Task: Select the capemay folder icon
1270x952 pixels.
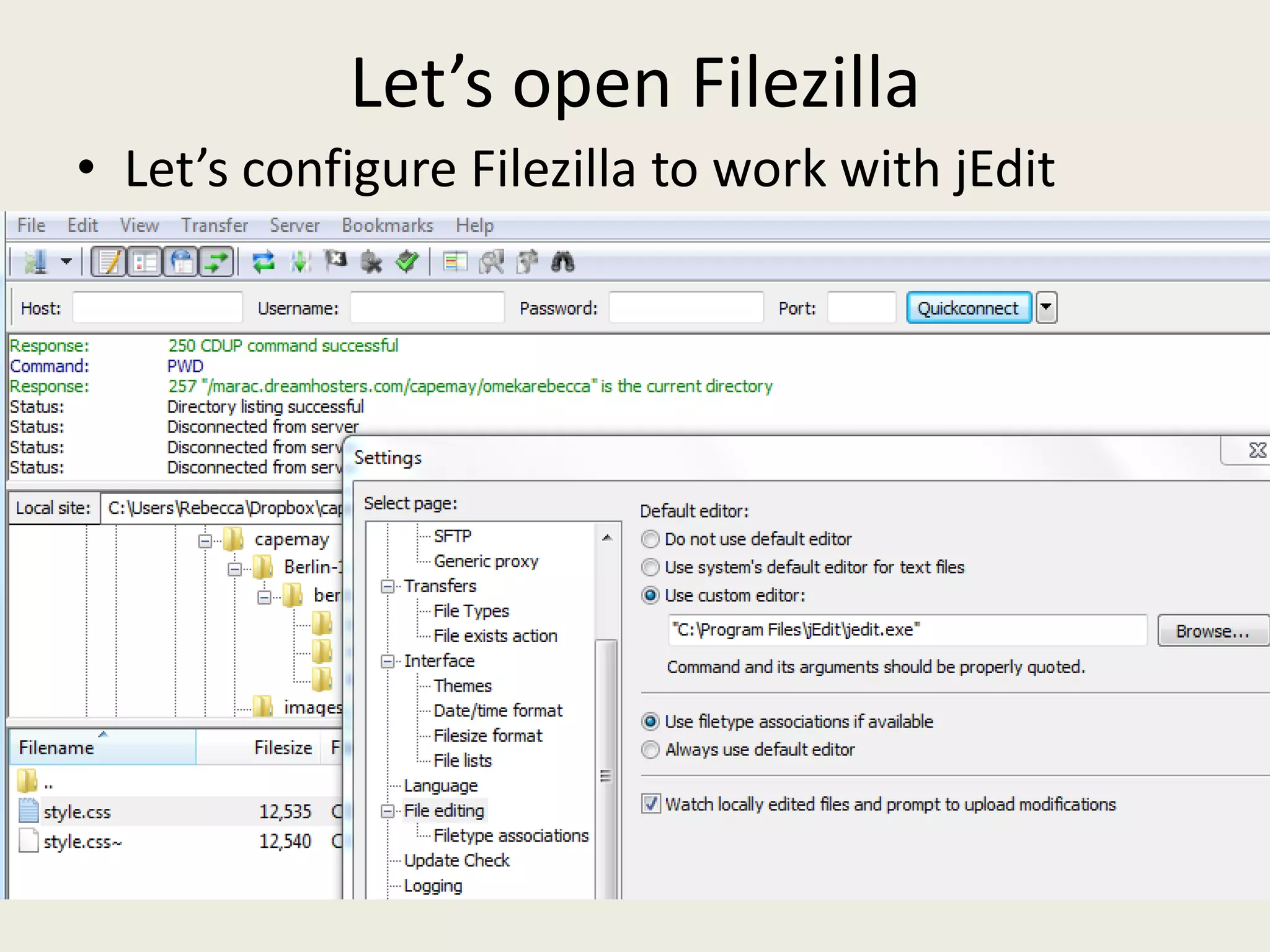Action: 234,539
